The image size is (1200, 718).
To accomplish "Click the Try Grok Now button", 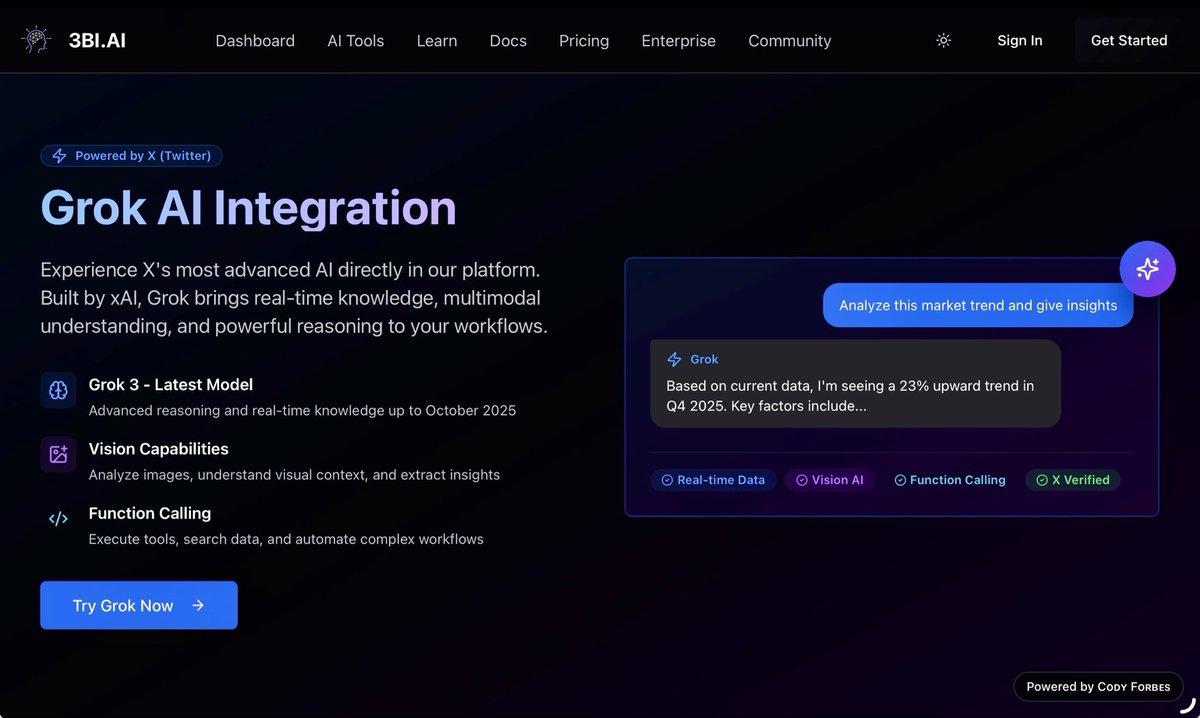I will [x=138, y=605].
